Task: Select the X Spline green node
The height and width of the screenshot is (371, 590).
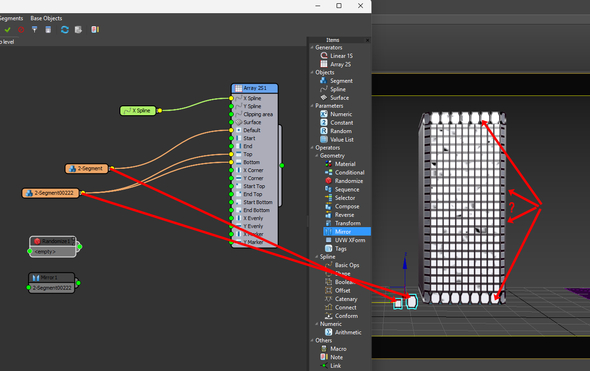Action: point(138,111)
